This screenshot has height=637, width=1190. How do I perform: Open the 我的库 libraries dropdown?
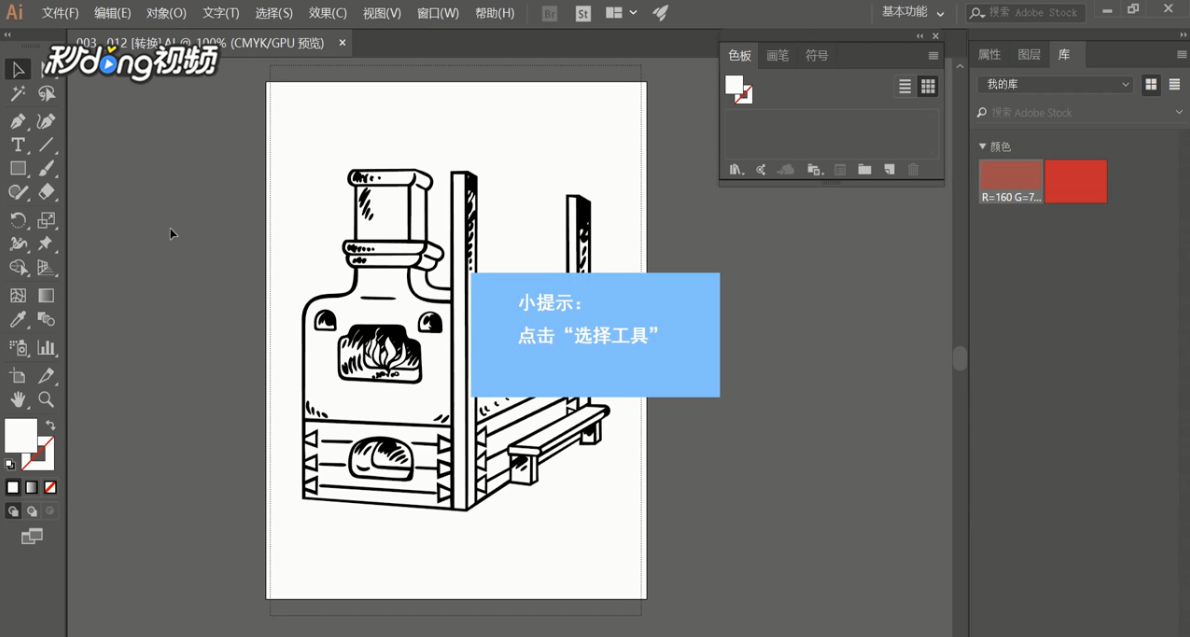[x=1053, y=86]
